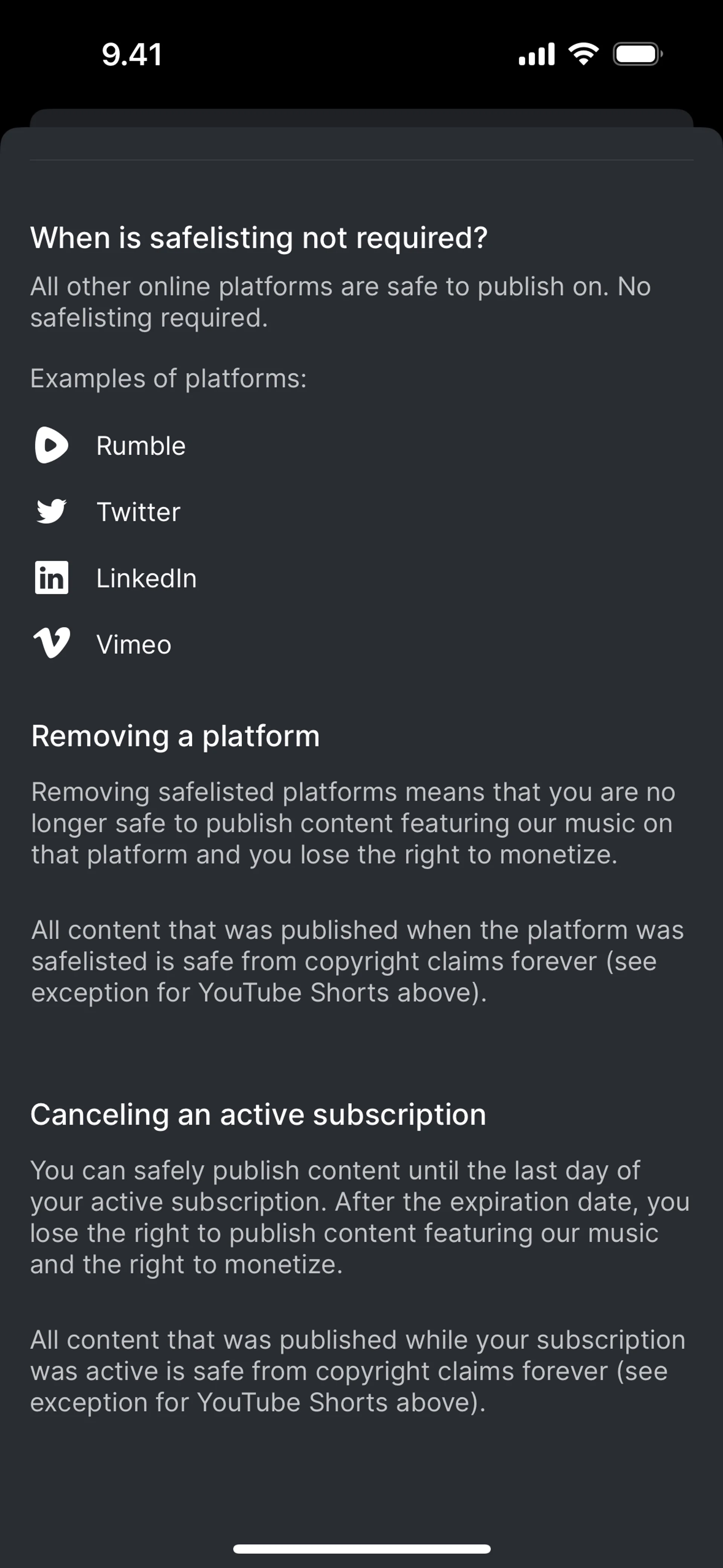Screen dimensions: 723x1568
Task: Tap 'Removing safelisted platforms means' paragraph
Action: (353, 823)
